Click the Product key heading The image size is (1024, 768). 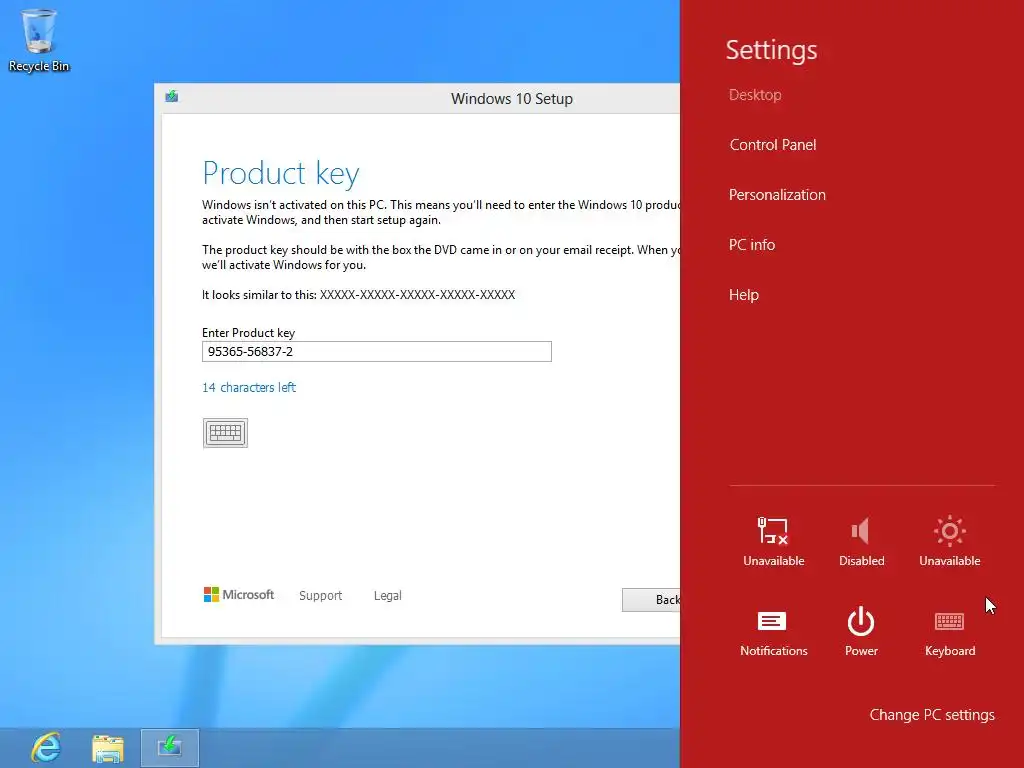point(281,174)
